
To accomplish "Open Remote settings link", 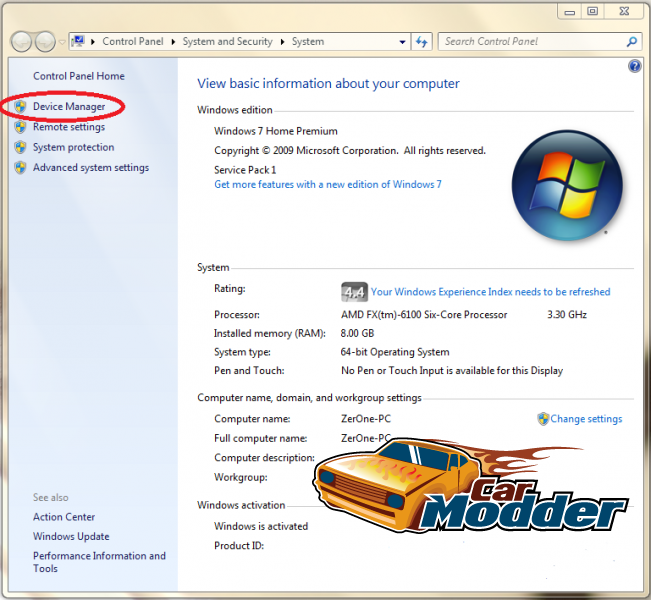I will coord(69,127).
